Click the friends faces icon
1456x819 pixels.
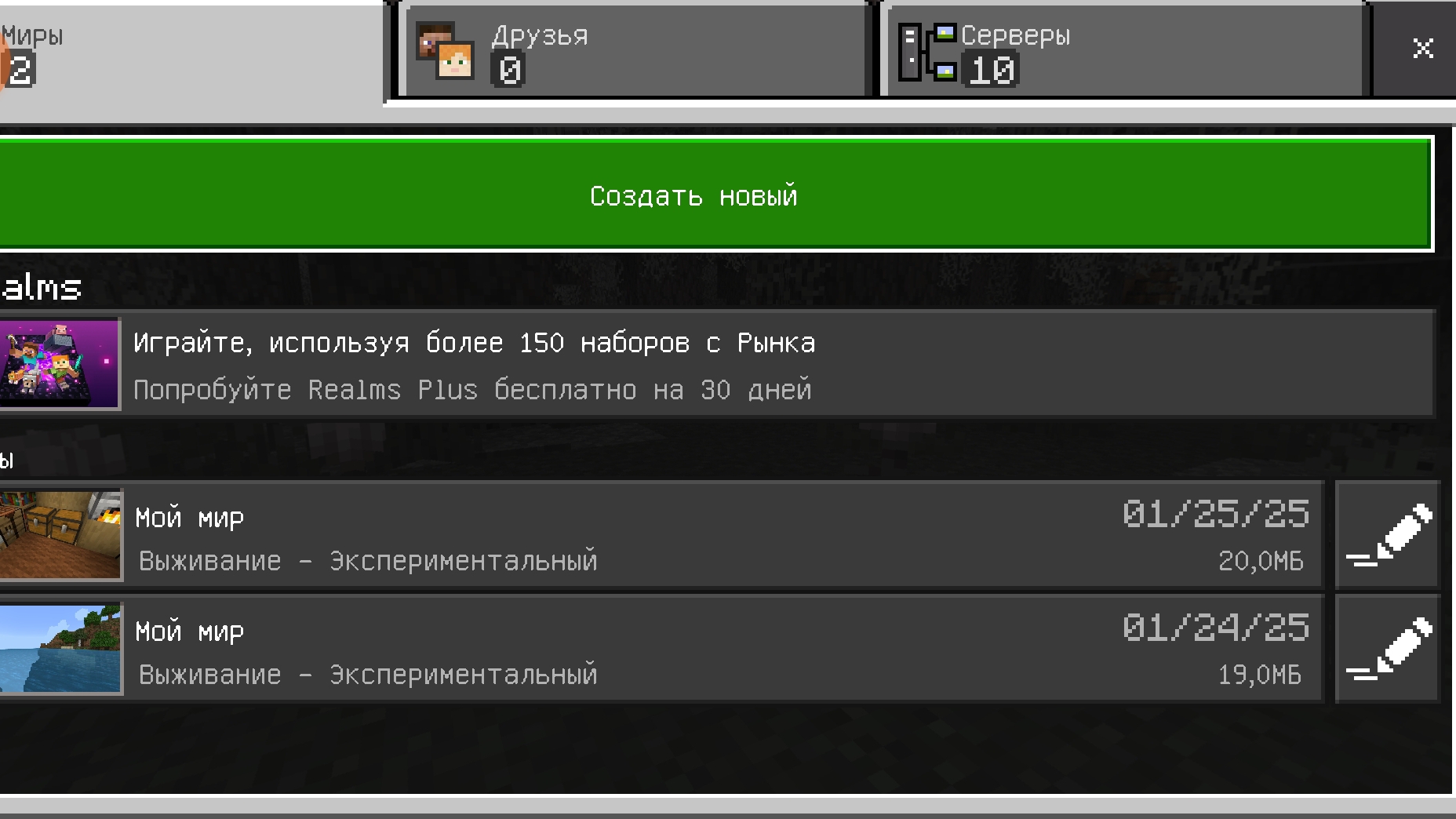445,51
